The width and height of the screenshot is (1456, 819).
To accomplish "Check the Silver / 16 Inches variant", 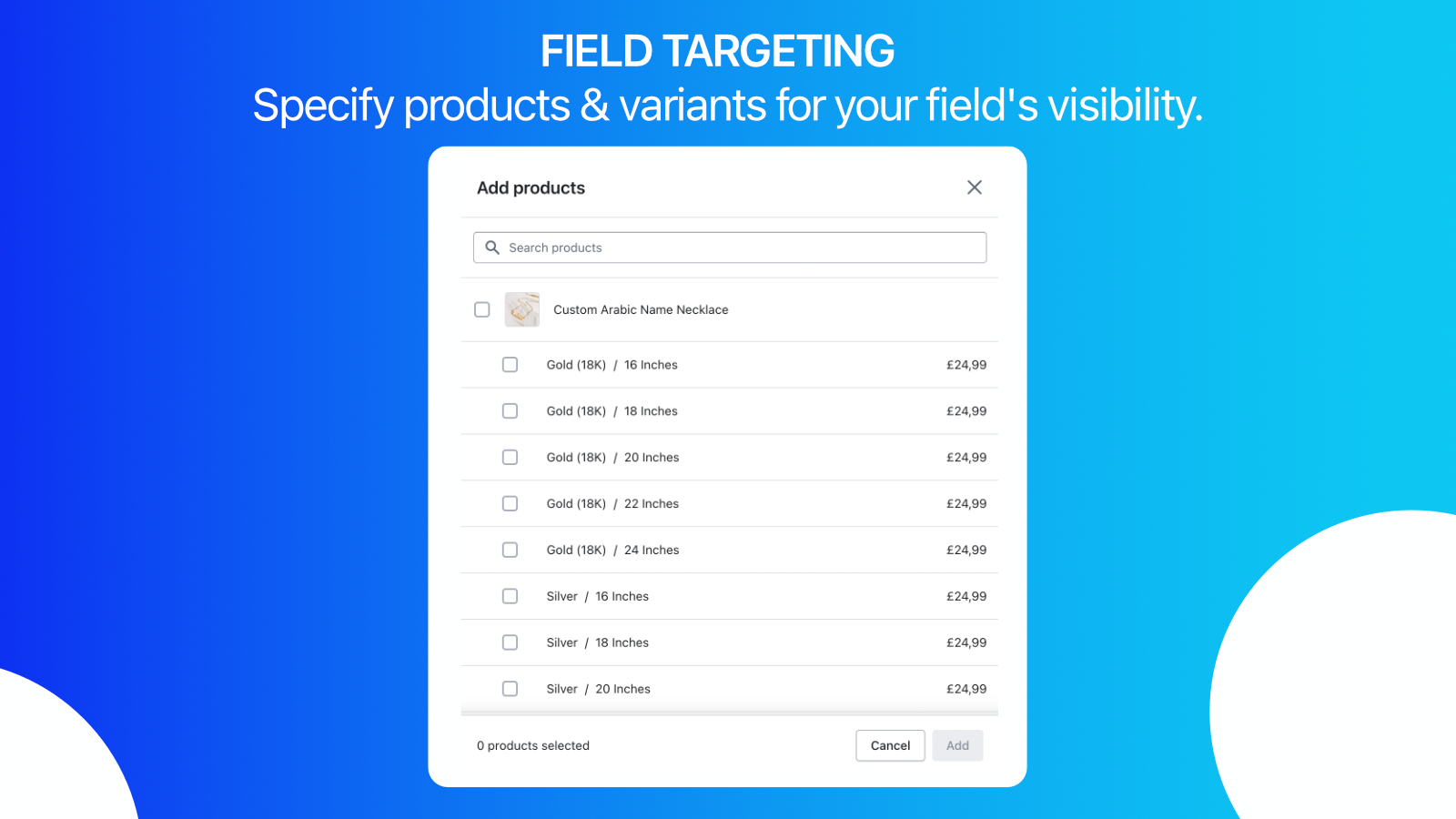I will pyautogui.click(x=510, y=596).
